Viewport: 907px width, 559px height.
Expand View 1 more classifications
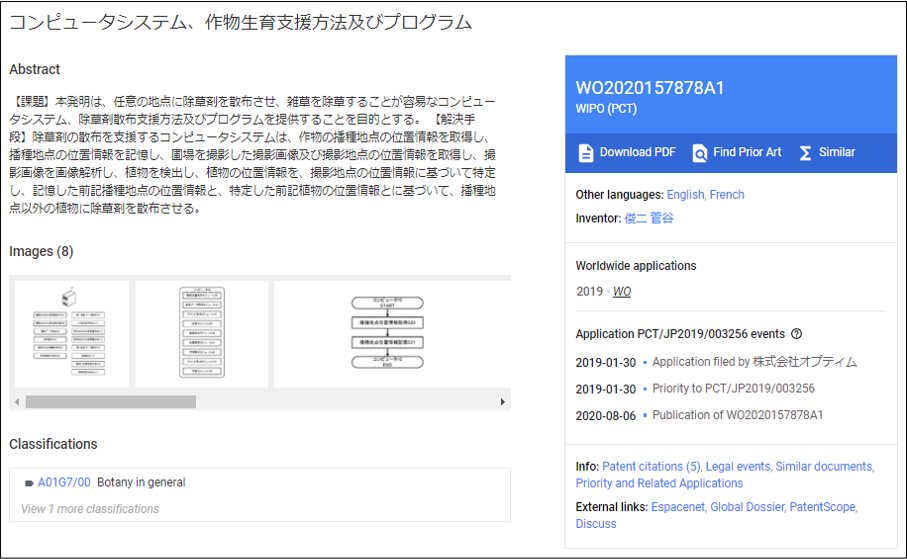[90, 509]
